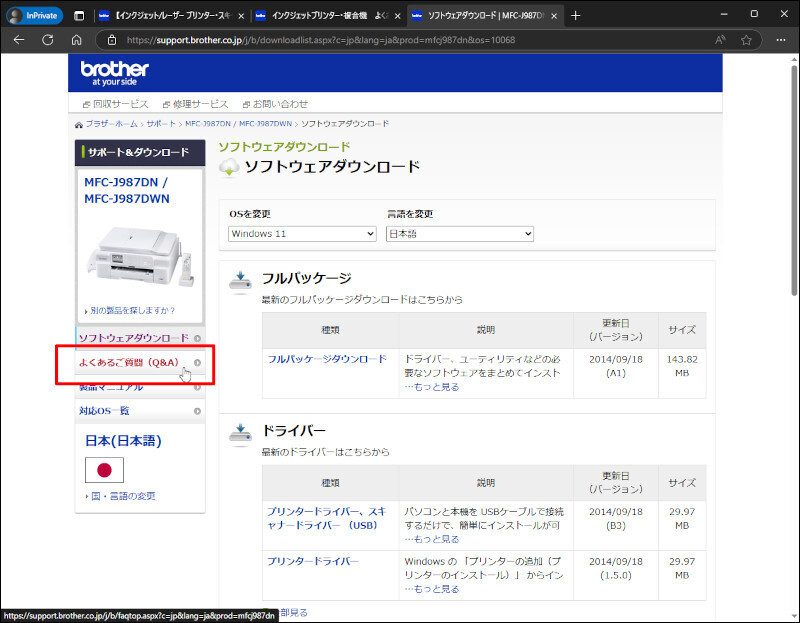
Task: Open ブラザーホーム breadcrumb link
Action: tap(111, 124)
